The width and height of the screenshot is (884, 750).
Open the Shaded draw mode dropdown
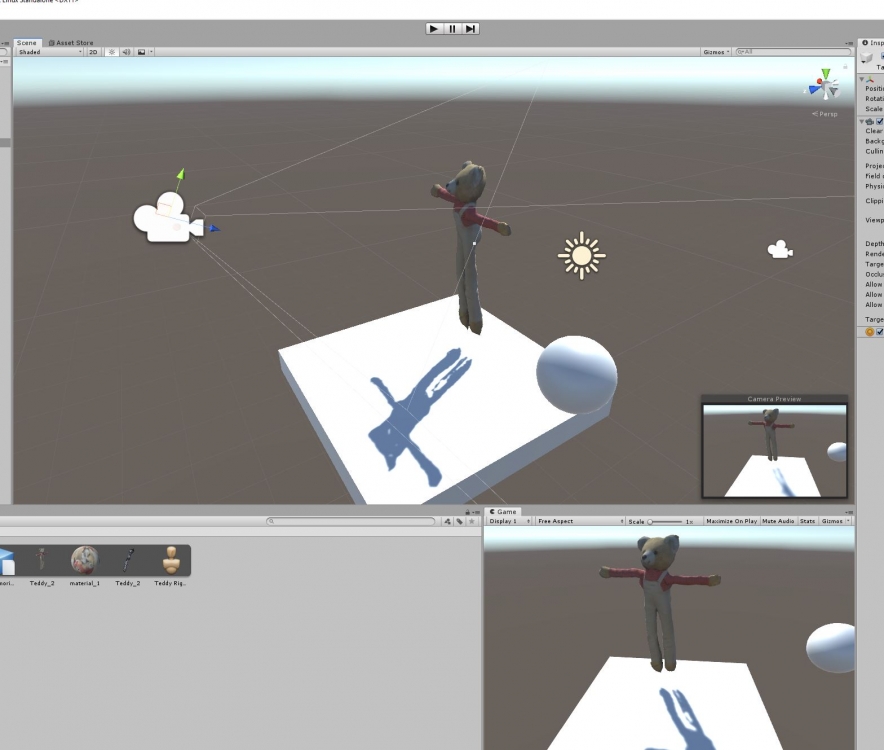(48, 52)
